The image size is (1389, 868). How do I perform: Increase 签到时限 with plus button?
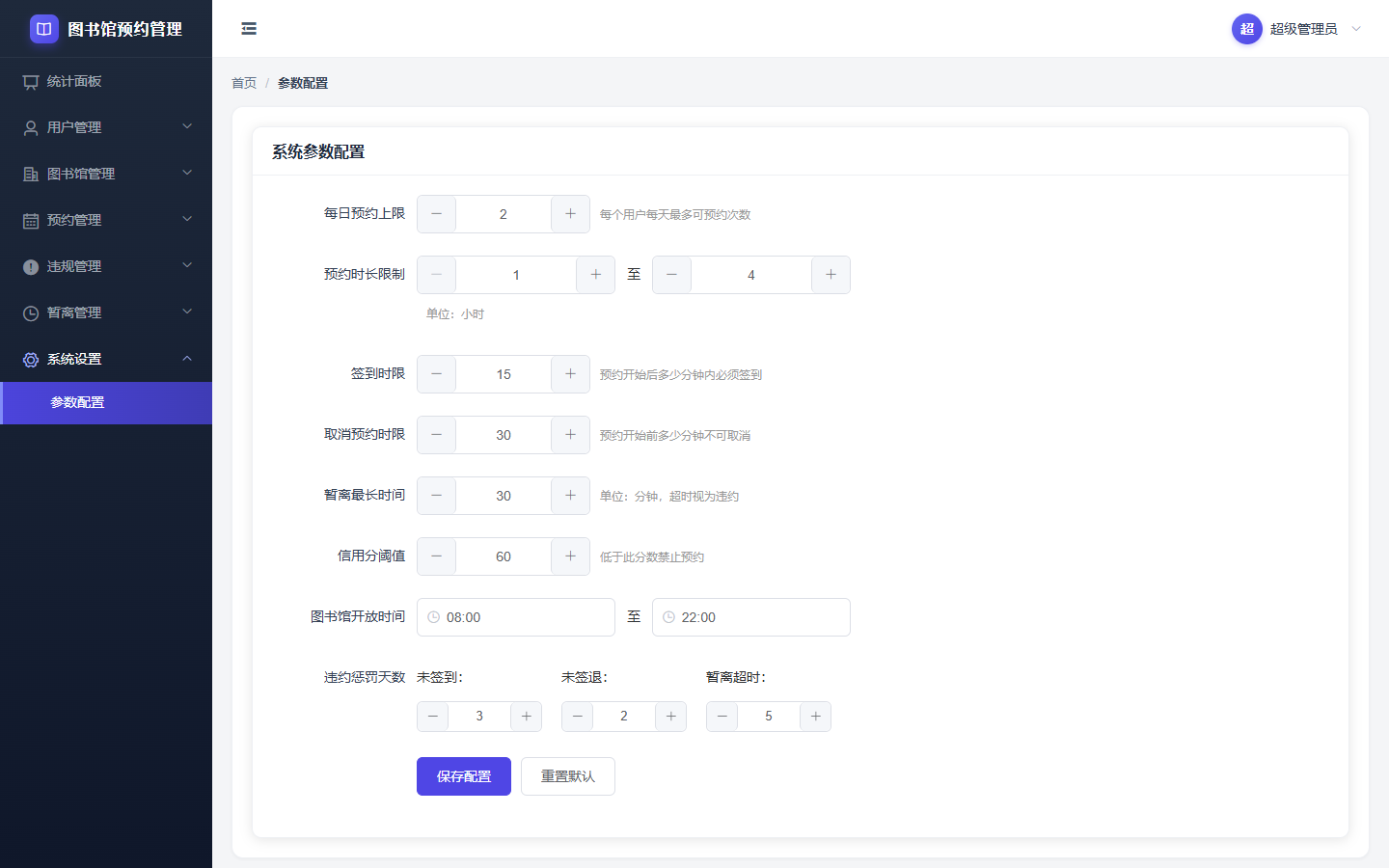coord(570,374)
